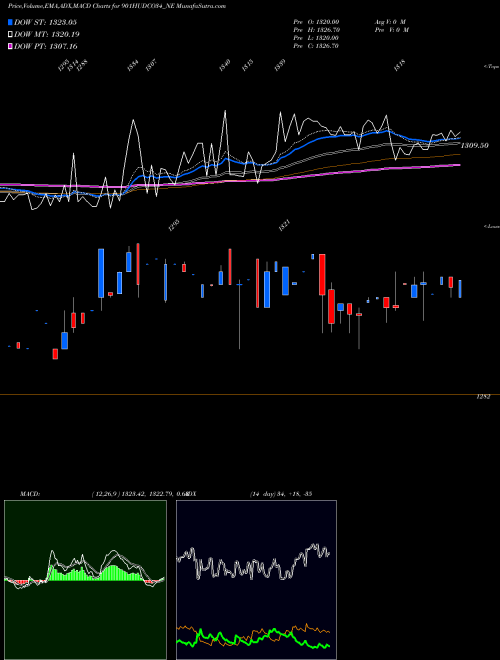Click the white DOW MT legend swatch
Screen dimensions: 500x660
(10, 35)
